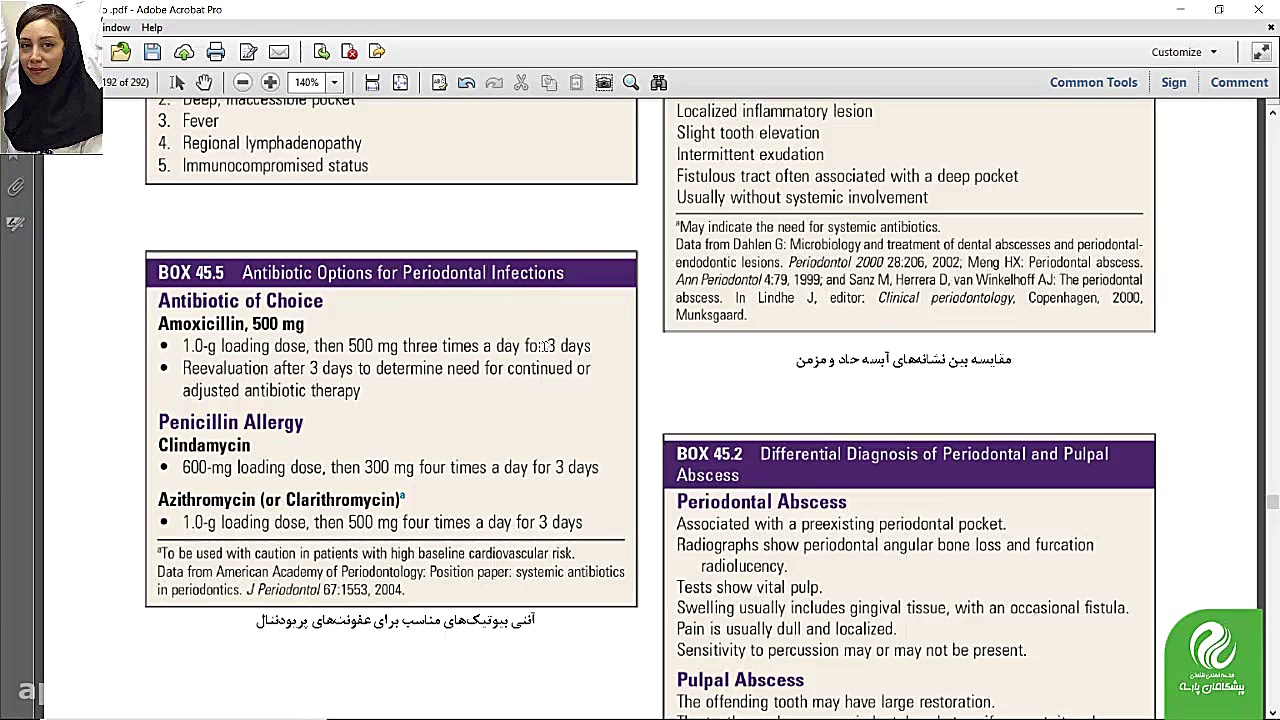Click 'Usually without systemic involvement' line
This screenshot has height=720, width=1280.
click(x=802, y=198)
